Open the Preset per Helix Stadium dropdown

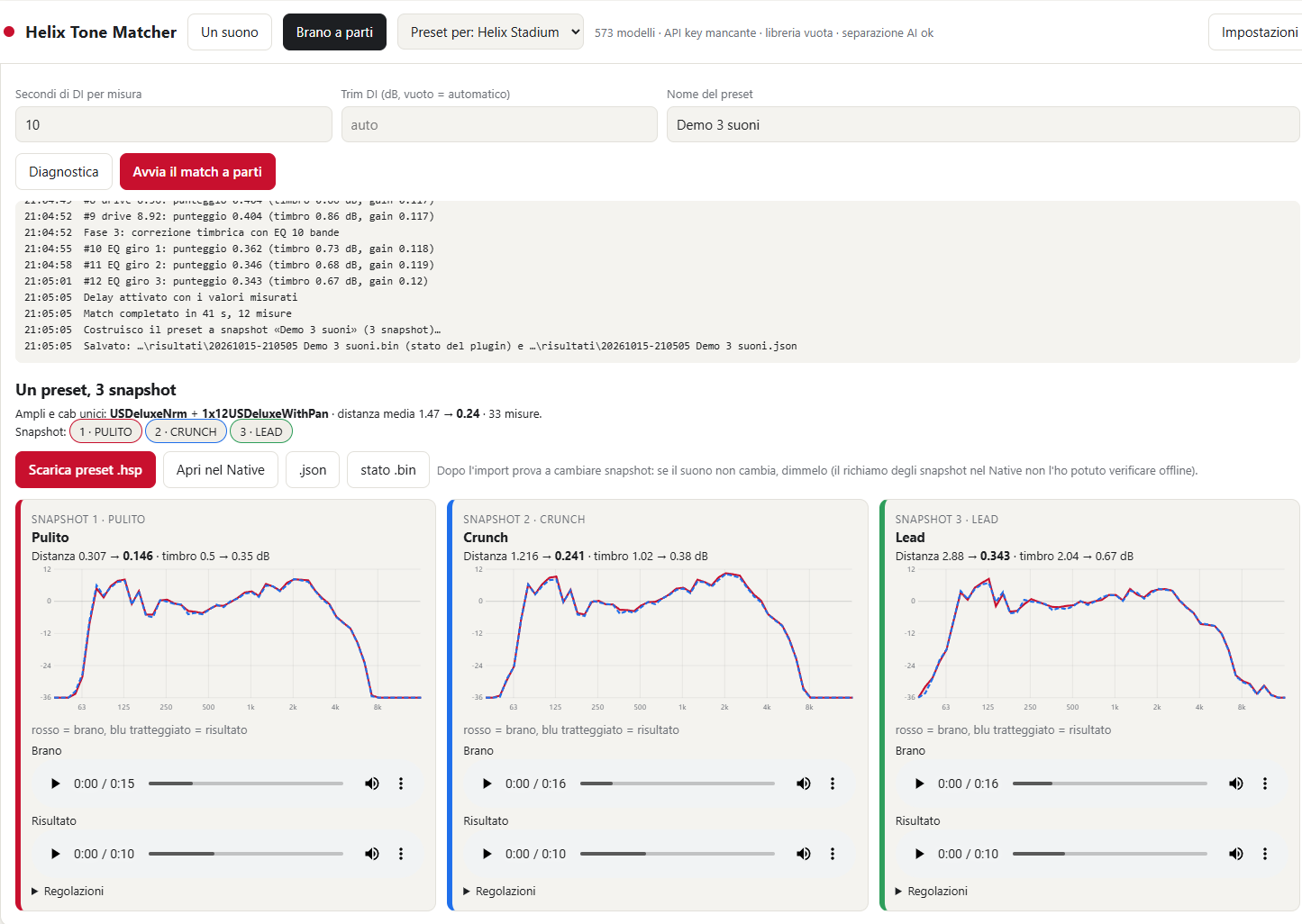490,32
